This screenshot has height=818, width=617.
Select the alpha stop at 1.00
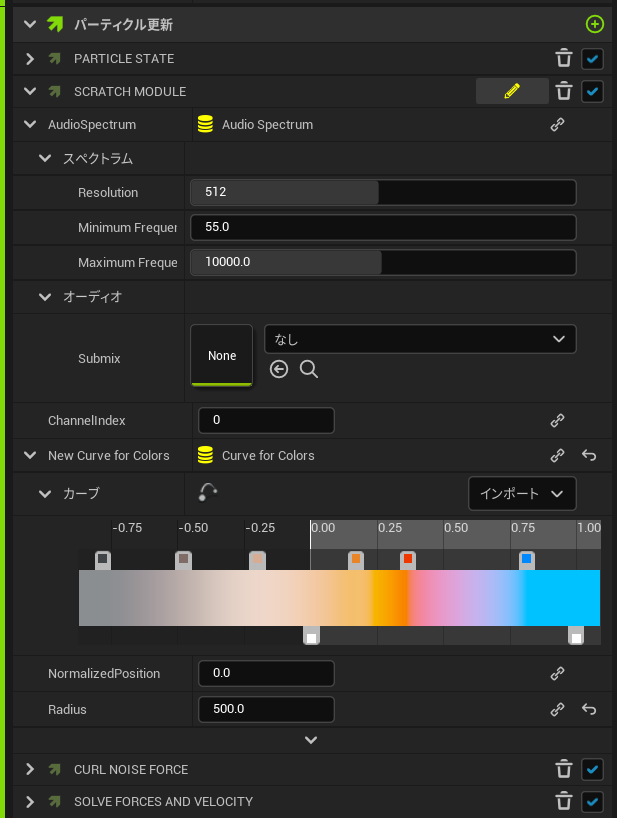pyautogui.click(x=576, y=636)
